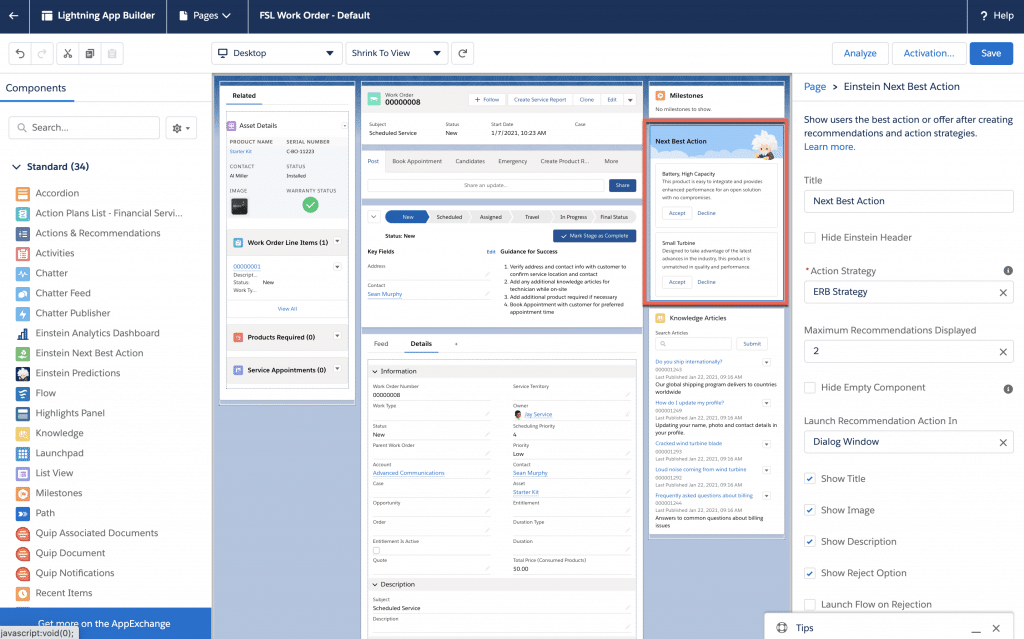Click the Flow component icon

tap(25, 392)
